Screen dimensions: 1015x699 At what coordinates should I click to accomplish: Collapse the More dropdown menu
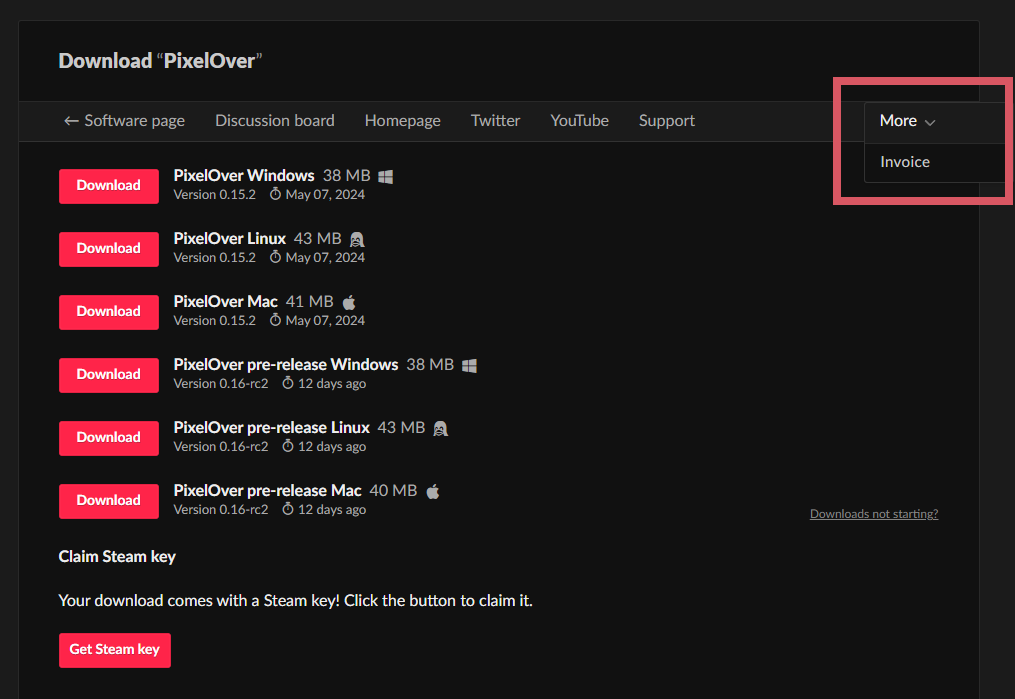point(907,121)
